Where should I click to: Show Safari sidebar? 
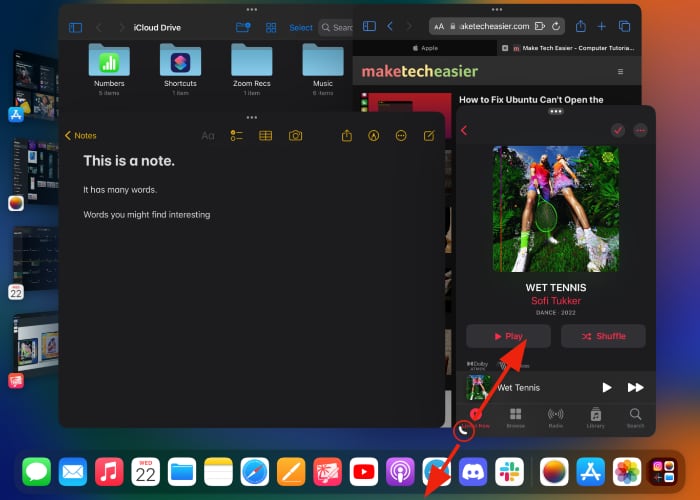click(369, 26)
